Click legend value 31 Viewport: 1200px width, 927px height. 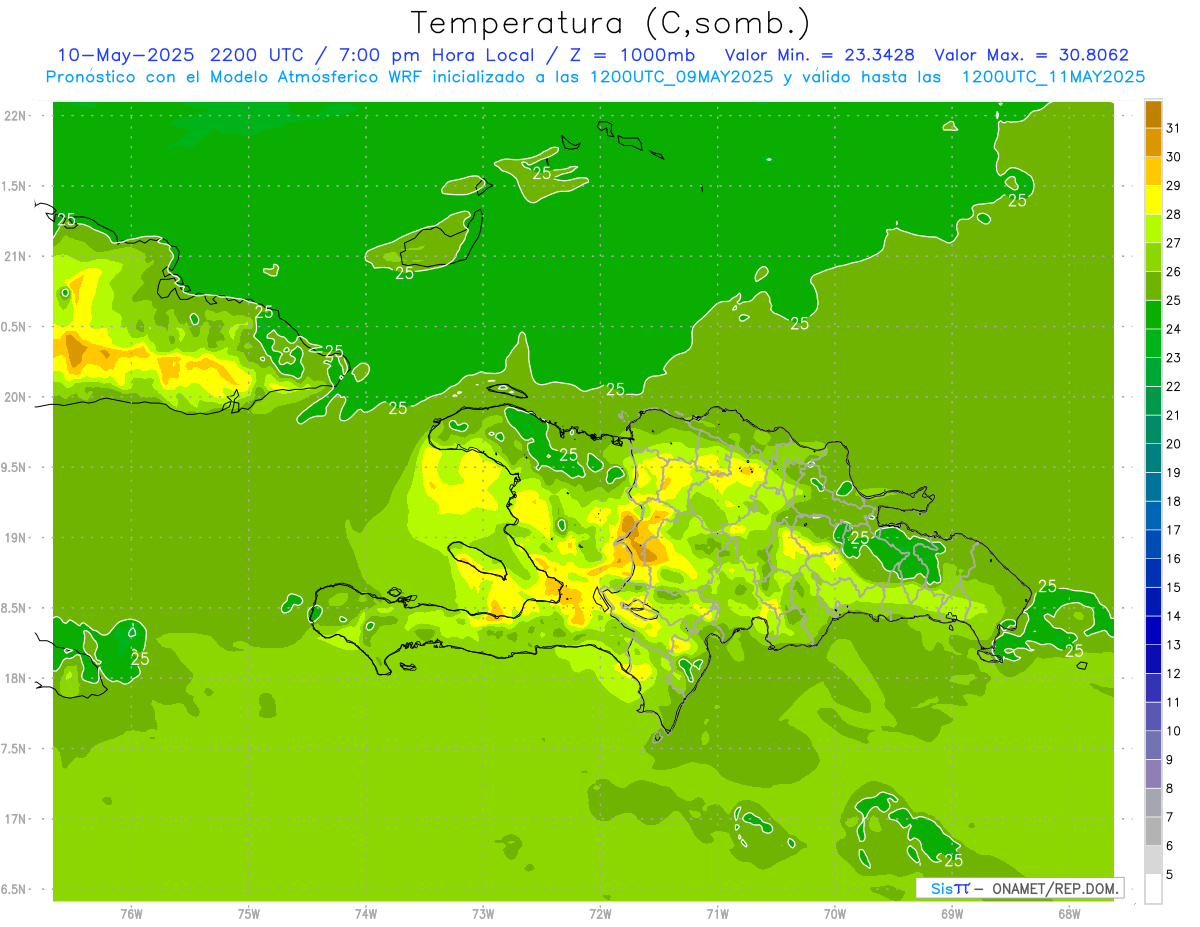1174,127
